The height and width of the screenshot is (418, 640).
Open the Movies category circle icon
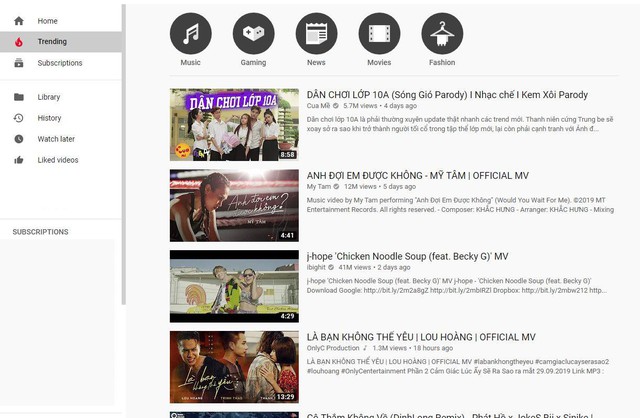pos(379,33)
